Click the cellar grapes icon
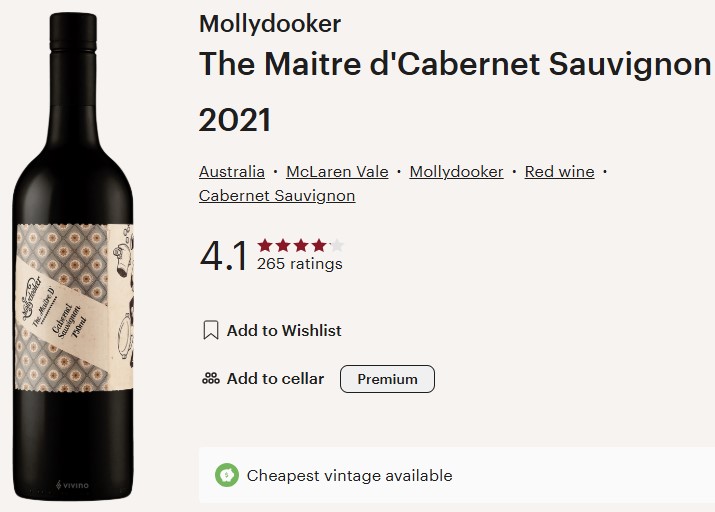The height and width of the screenshot is (512, 715). (x=211, y=378)
